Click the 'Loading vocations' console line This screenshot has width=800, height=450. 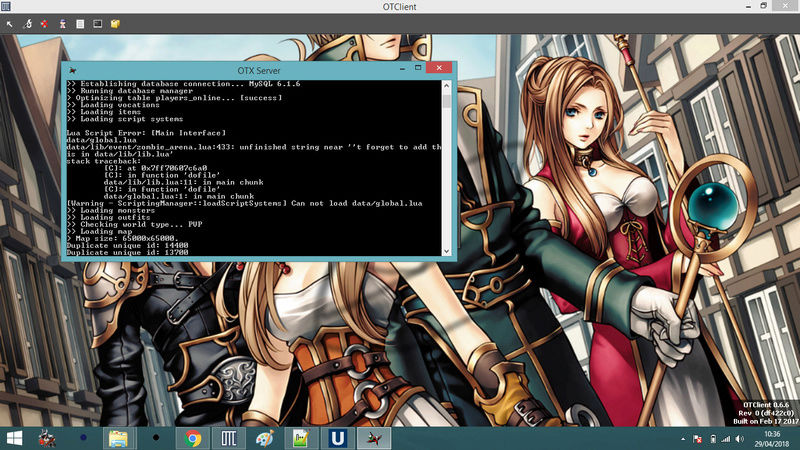click(113, 105)
